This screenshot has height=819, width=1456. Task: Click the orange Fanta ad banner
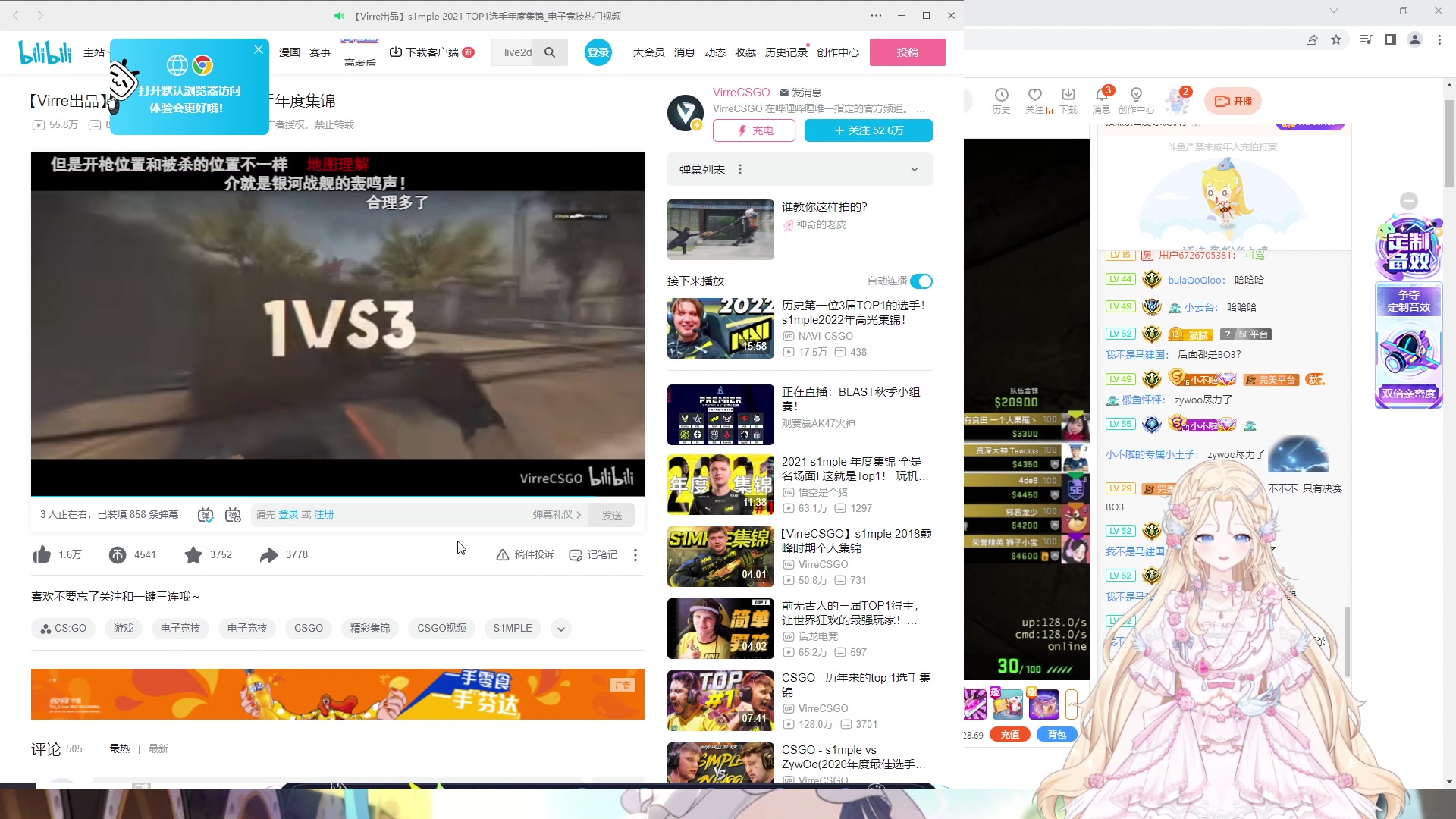click(x=337, y=694)
